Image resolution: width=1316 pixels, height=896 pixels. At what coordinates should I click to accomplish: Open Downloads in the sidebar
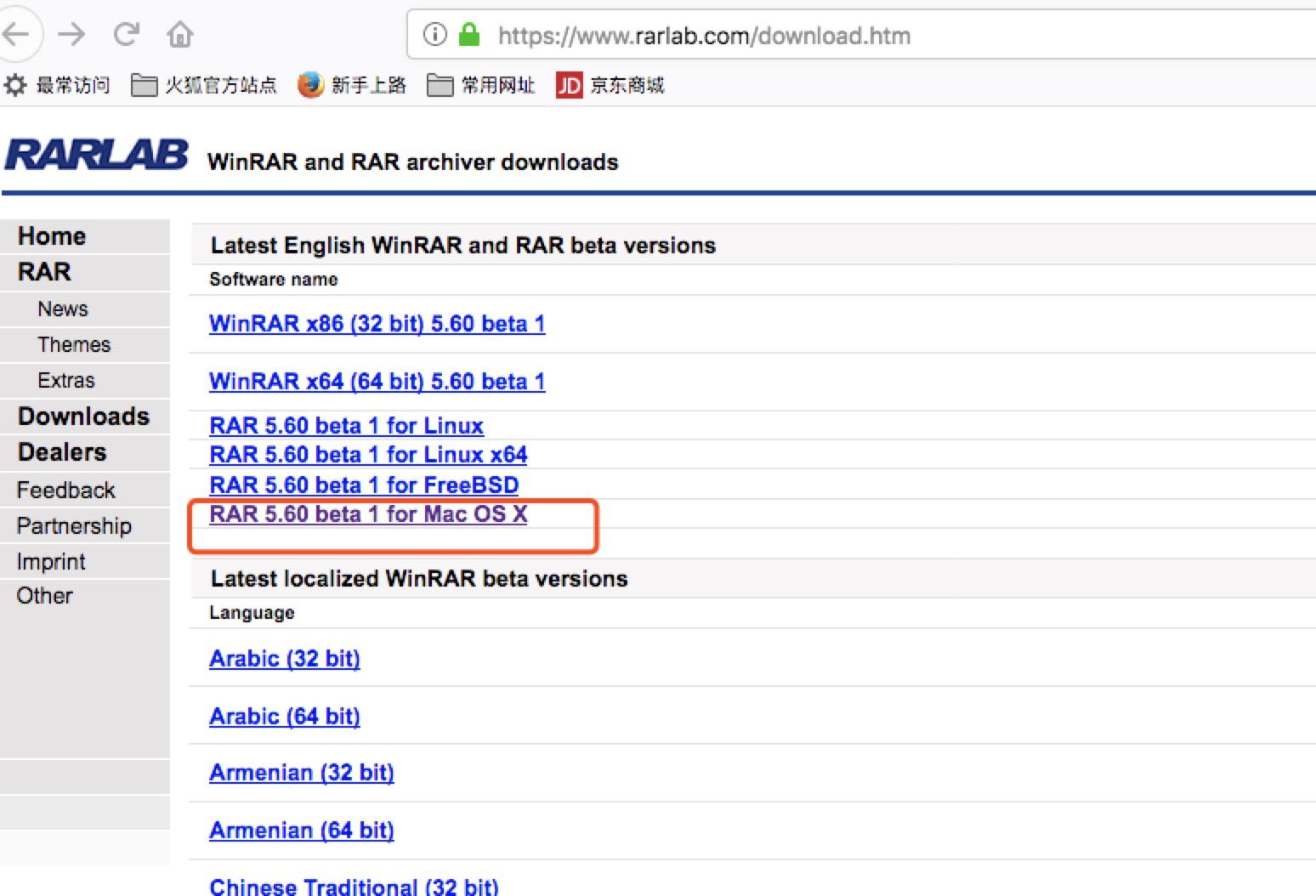(x=83, y=417)
